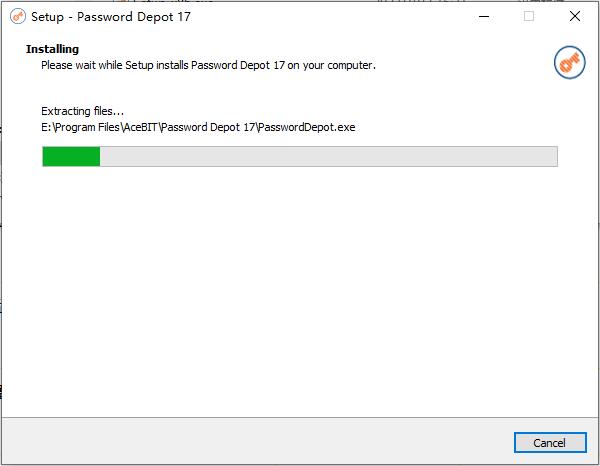Click the AceBIT folder name in path
The image size is (600, 466).
click(140, 127)
